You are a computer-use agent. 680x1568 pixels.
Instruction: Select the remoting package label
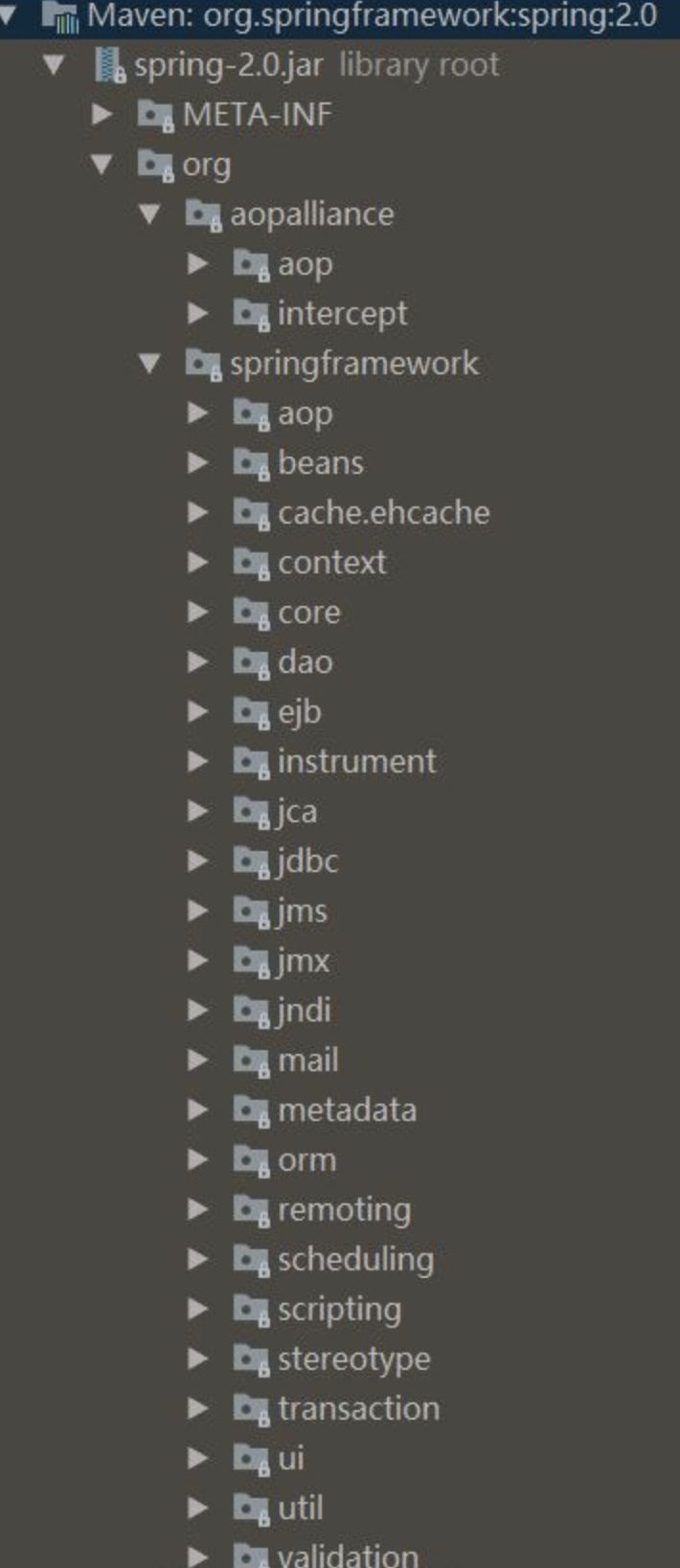click(x=344, y=1210)
